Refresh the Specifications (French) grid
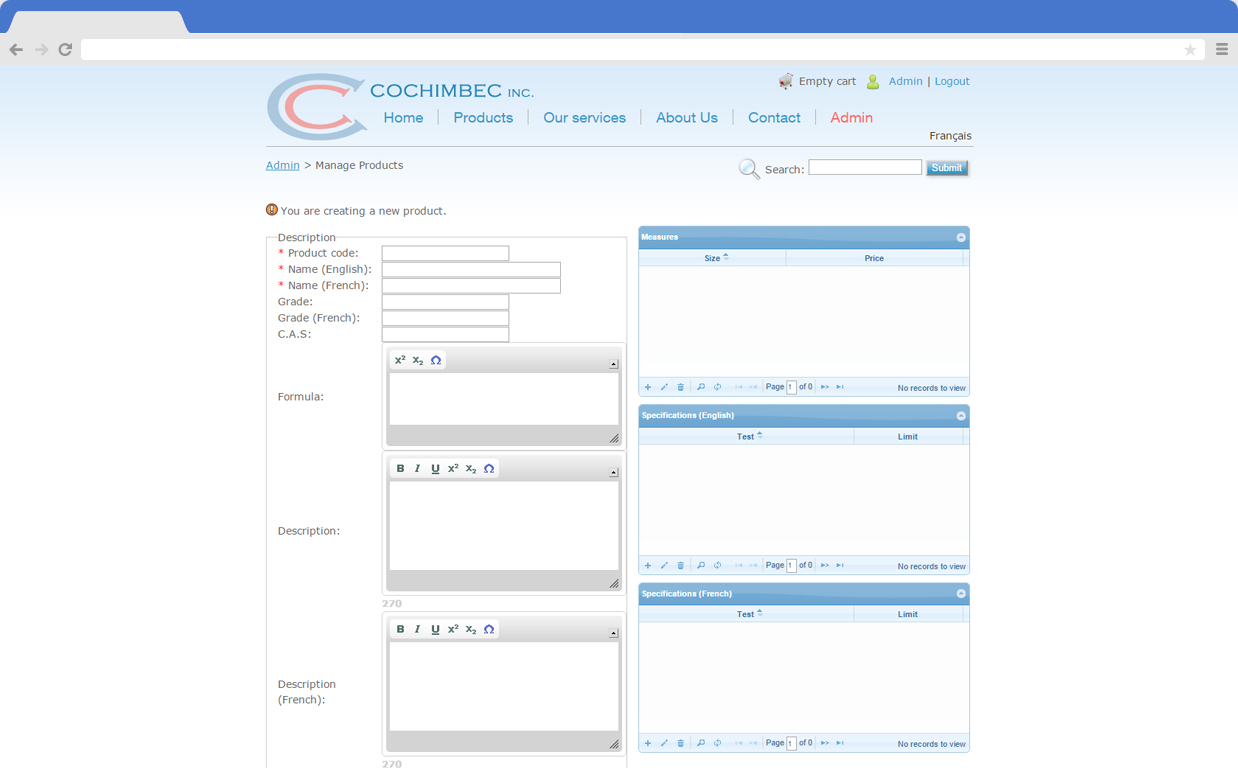Screen dimensions: 1238x768 (717, 743)
